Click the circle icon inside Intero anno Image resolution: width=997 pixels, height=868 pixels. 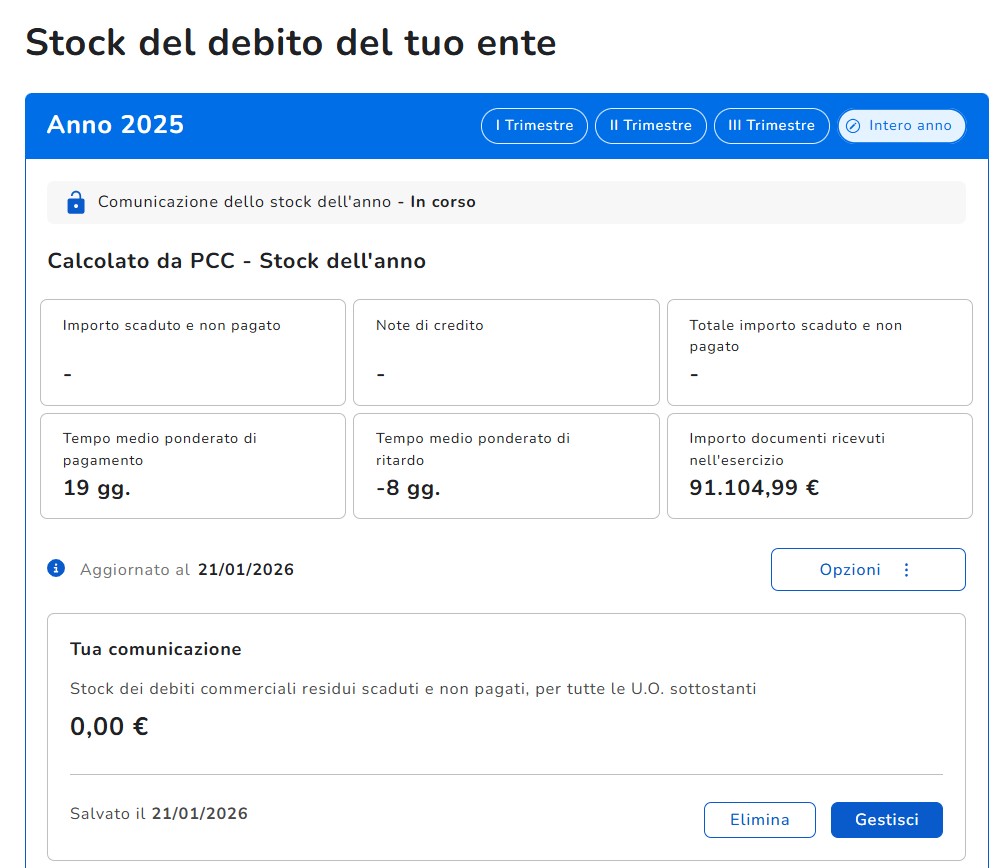tap(853, 126)
